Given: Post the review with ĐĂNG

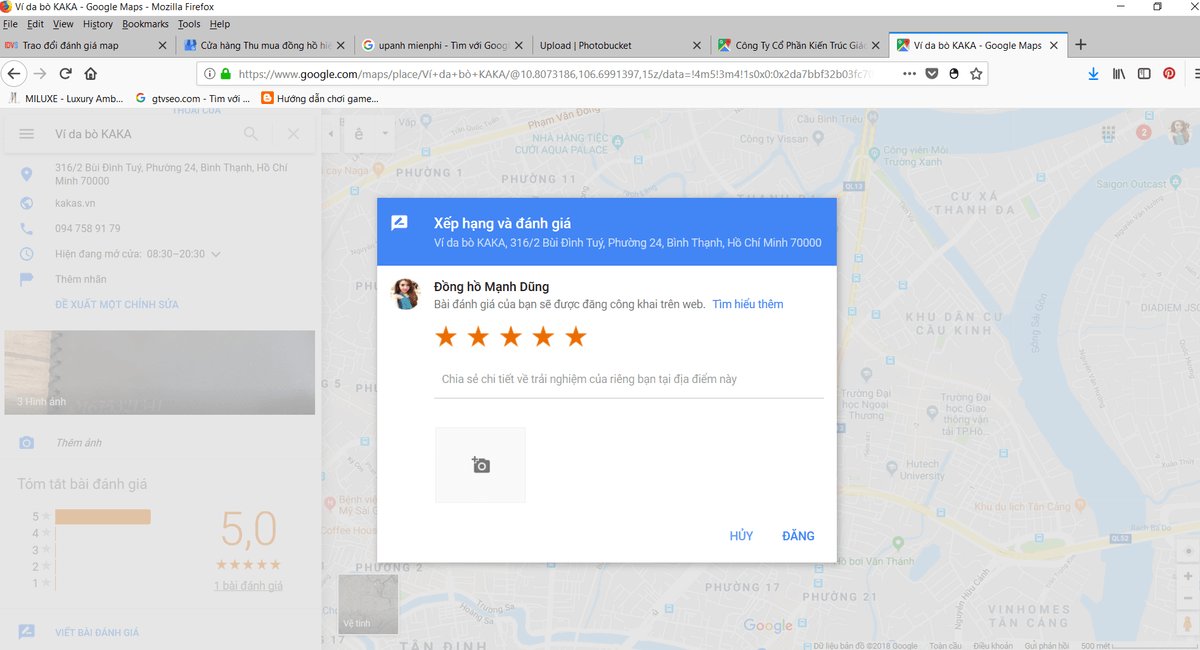Looking at the screenshot, I should [798, 536].
